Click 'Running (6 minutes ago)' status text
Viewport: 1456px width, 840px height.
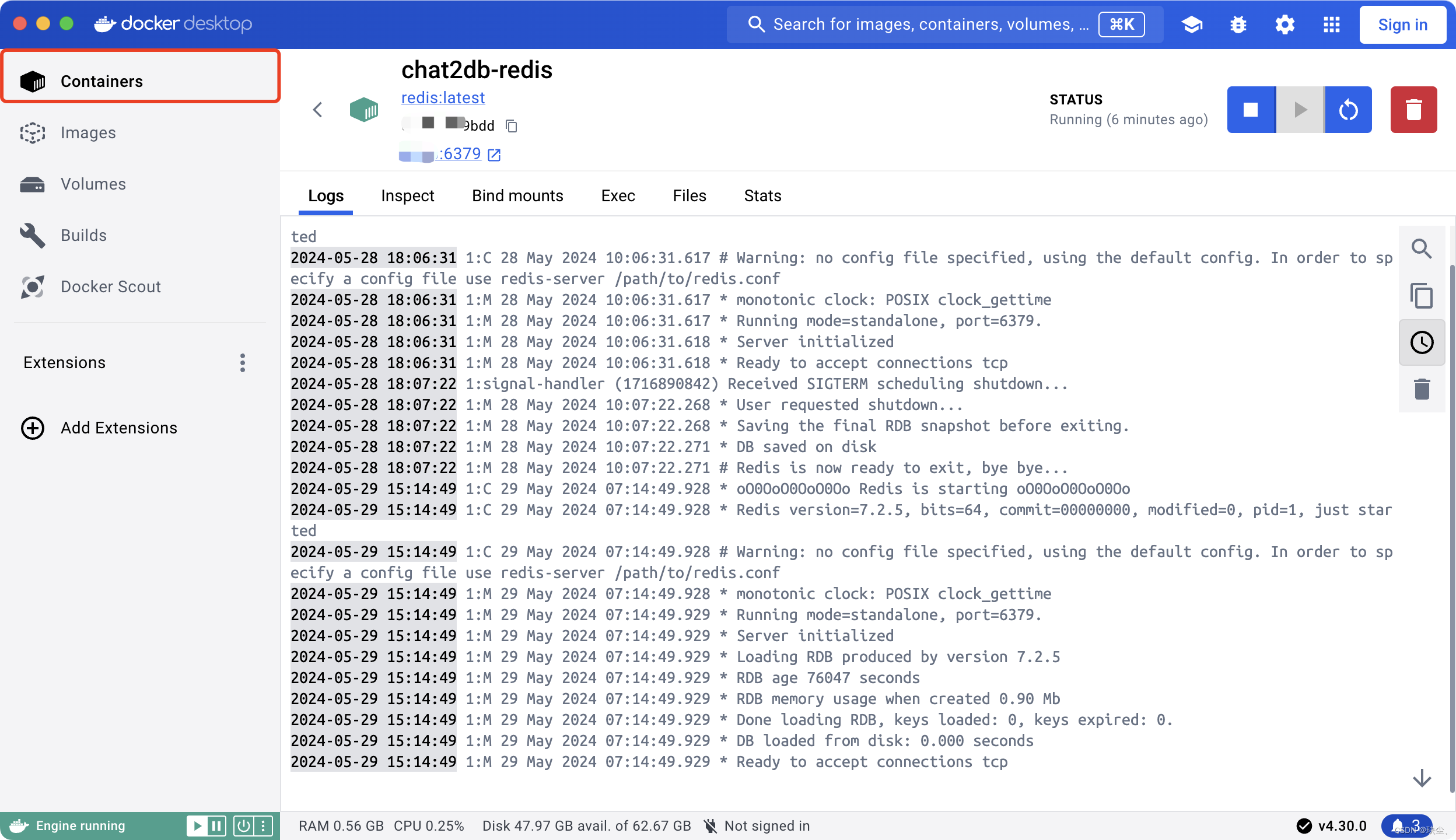pos(1129,120)
